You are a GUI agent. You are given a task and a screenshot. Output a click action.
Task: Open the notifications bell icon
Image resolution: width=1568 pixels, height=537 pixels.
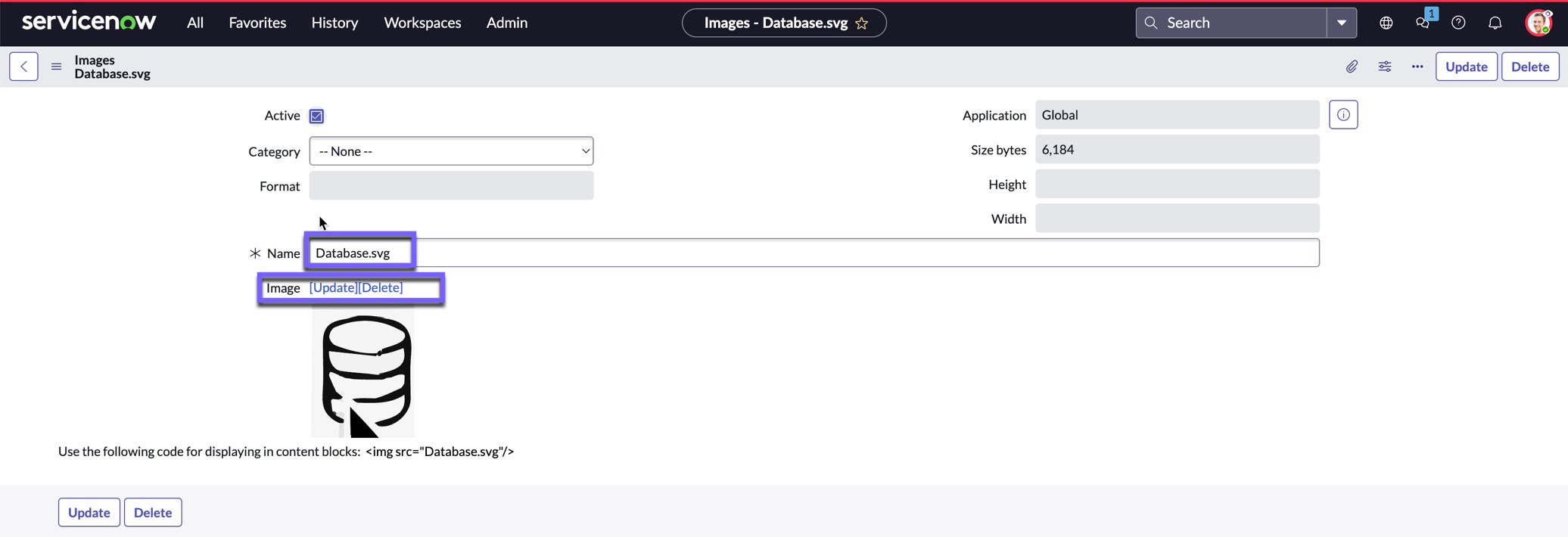tap(1495, 23)
